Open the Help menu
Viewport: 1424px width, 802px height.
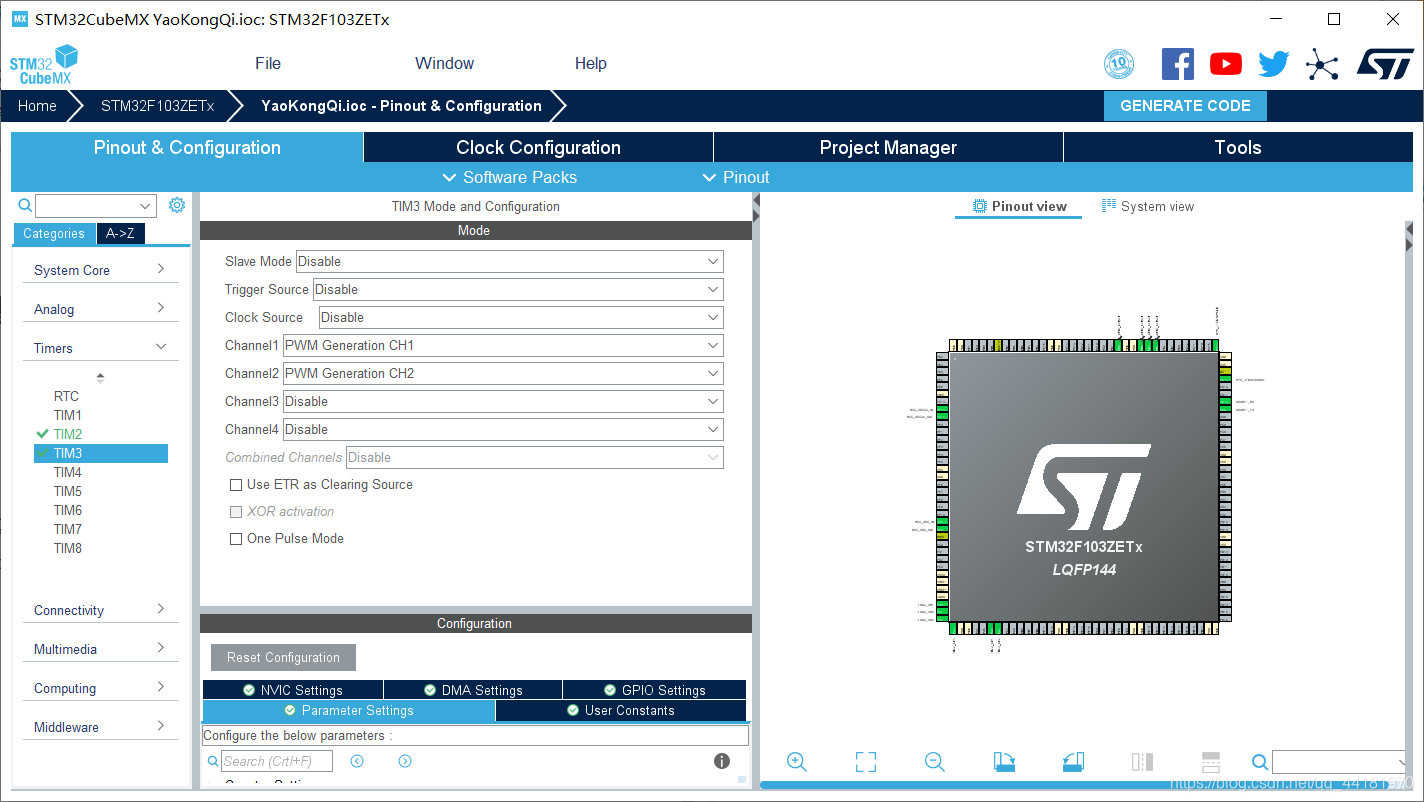tap(590, 63)
